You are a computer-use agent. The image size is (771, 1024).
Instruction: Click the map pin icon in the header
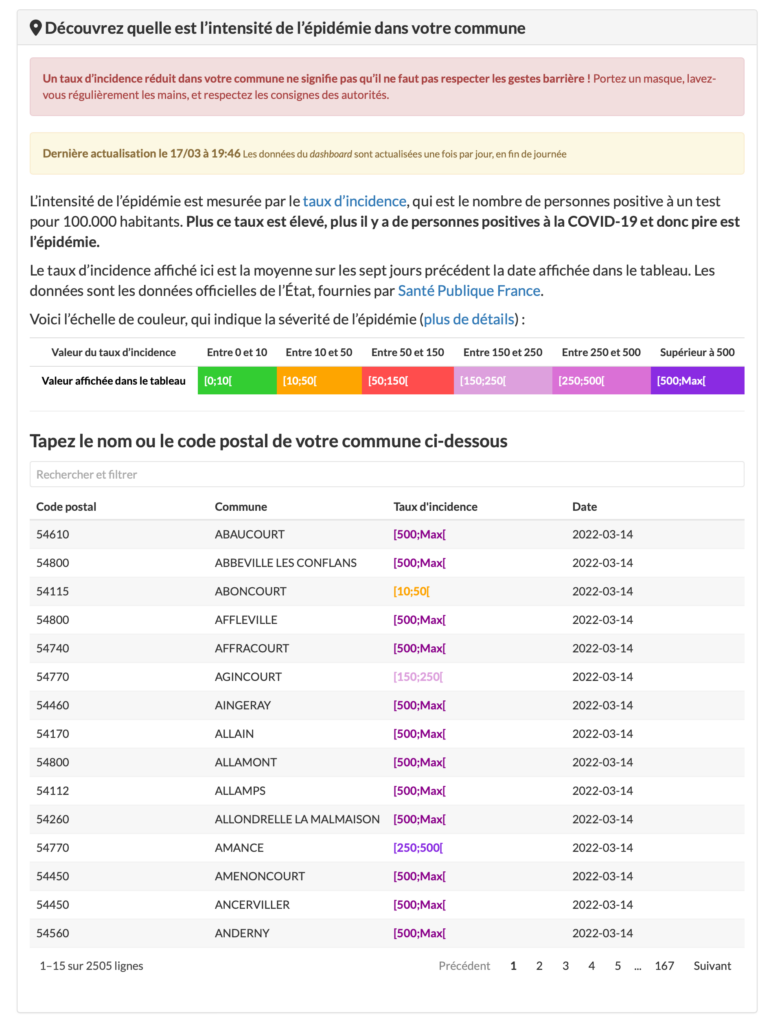[36, 28]
